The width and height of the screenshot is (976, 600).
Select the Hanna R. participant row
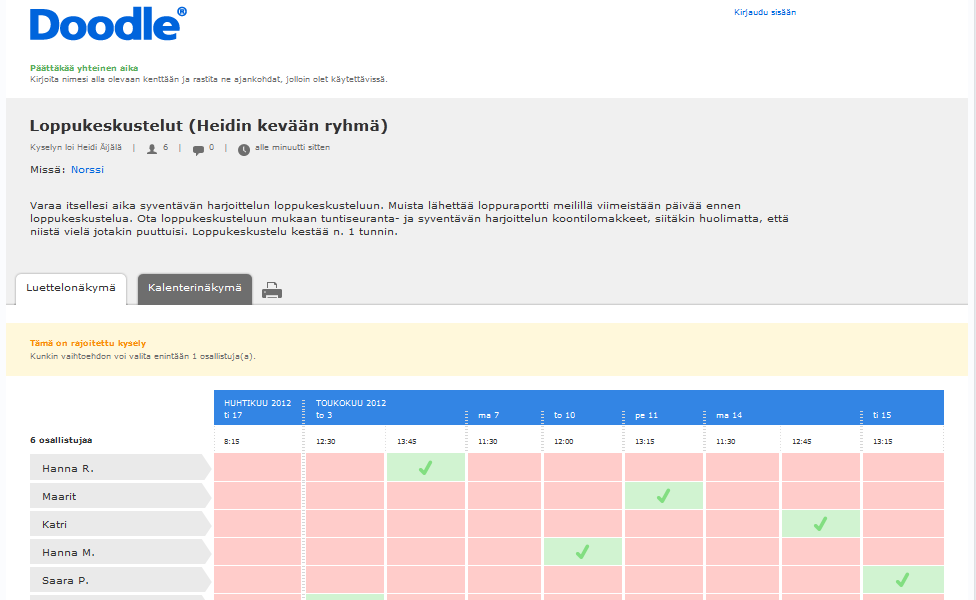(x=120, y=468)
